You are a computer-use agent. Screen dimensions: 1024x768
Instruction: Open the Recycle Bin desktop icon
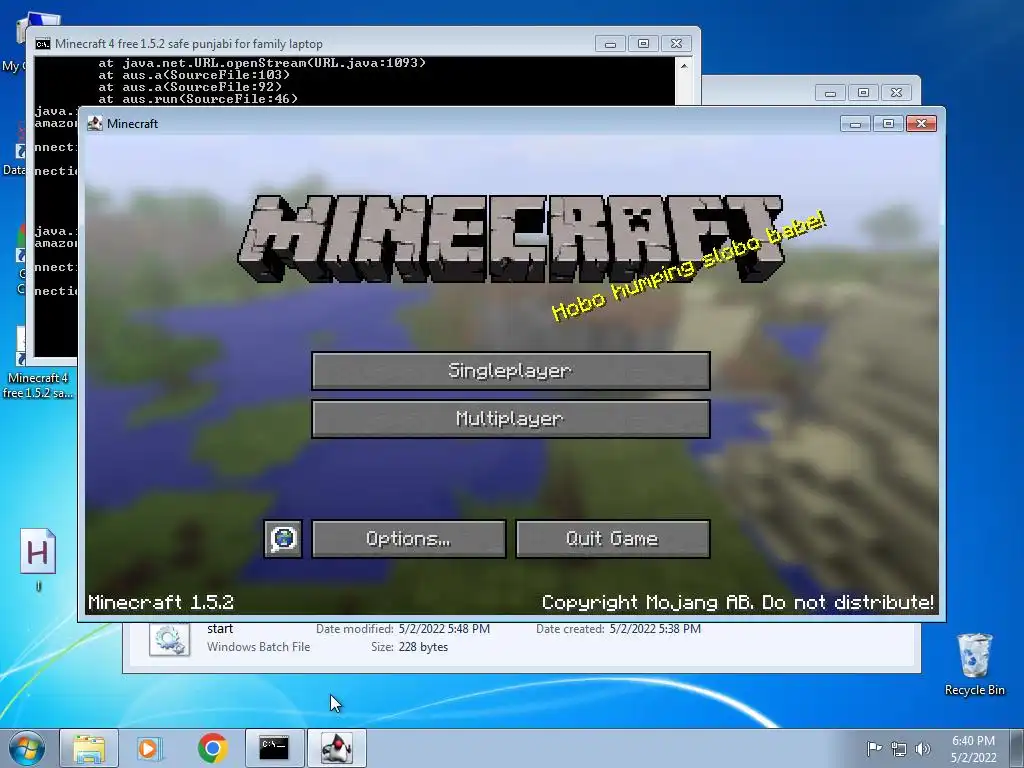[x=974, y=664]
